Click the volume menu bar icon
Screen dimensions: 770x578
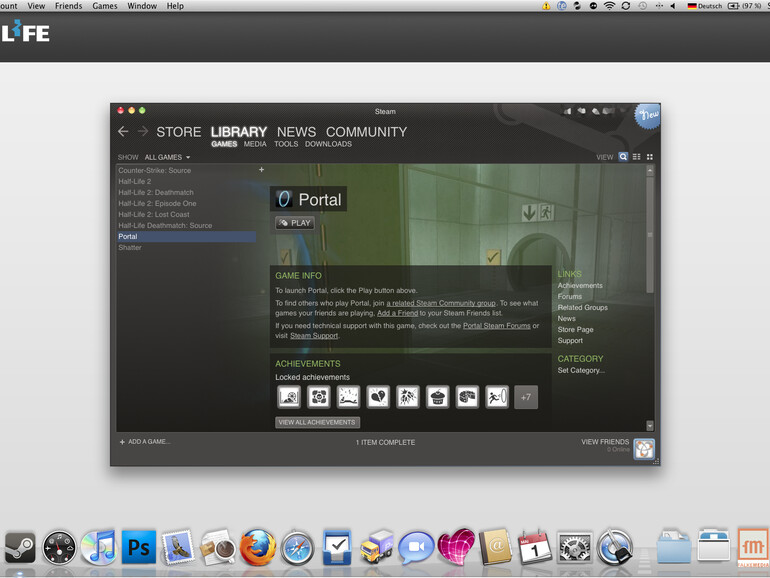coord(673,6)
